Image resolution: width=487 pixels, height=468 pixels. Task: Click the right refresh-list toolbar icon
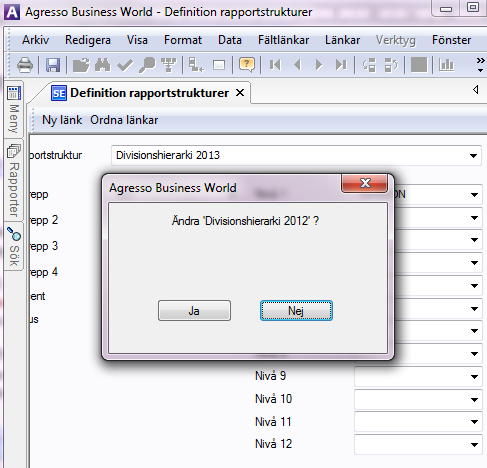[x=391, y=65]
